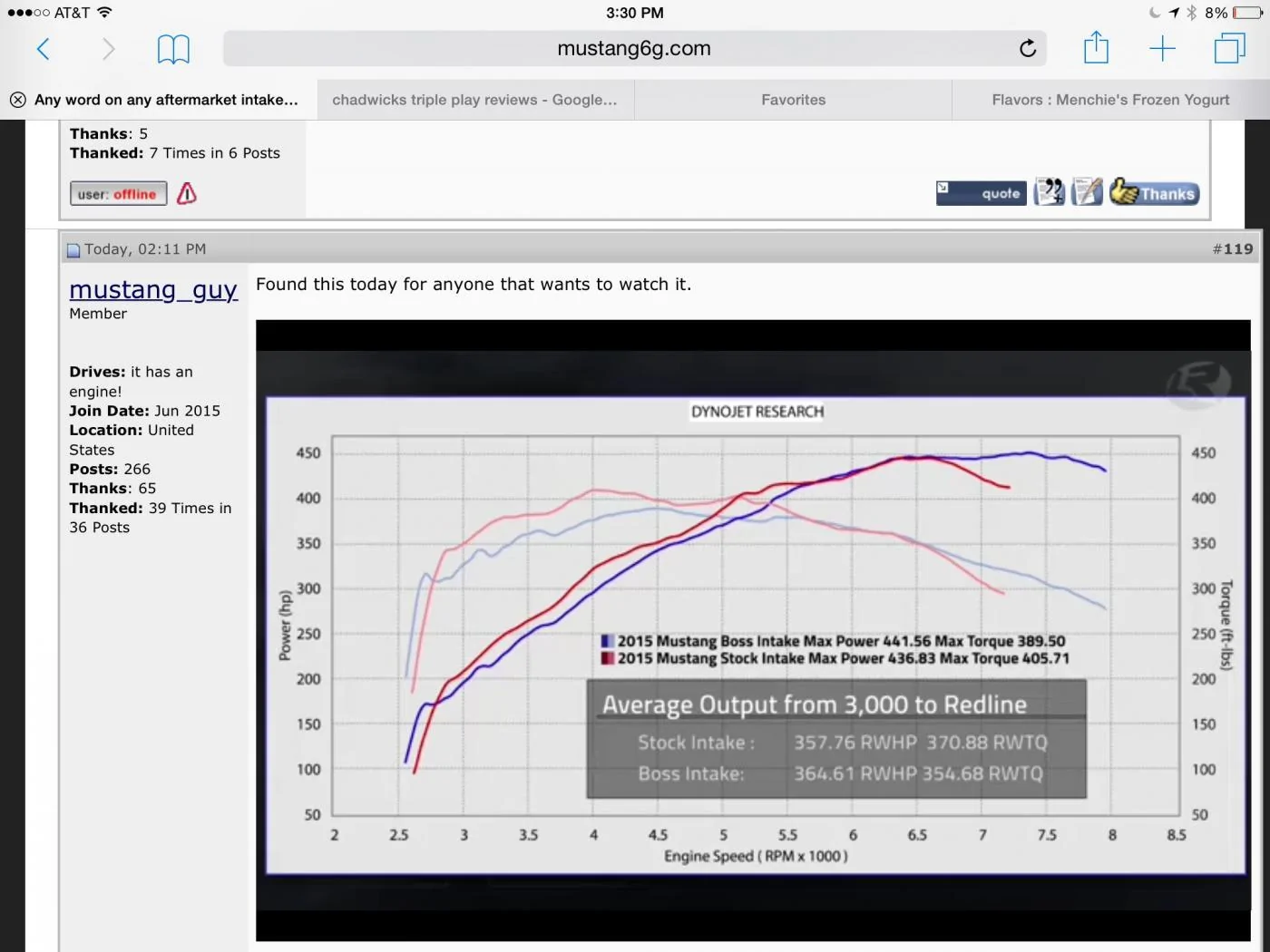Show all open tabs overview

(x=1229, y=48)
